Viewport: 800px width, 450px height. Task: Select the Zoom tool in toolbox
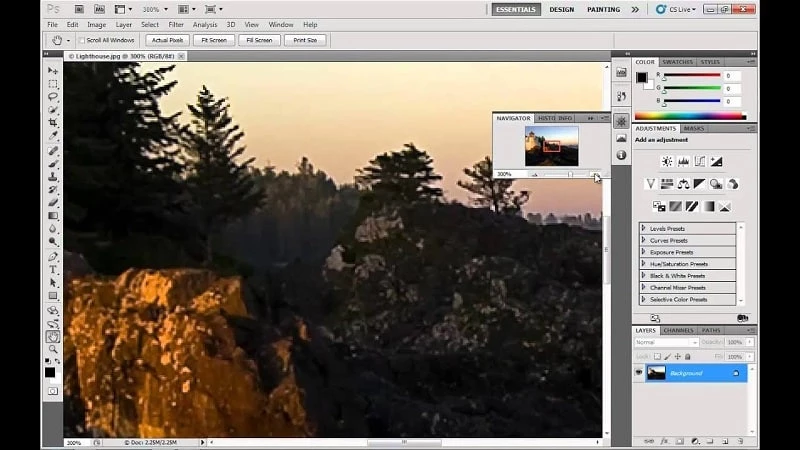click(x=52, y=350)
